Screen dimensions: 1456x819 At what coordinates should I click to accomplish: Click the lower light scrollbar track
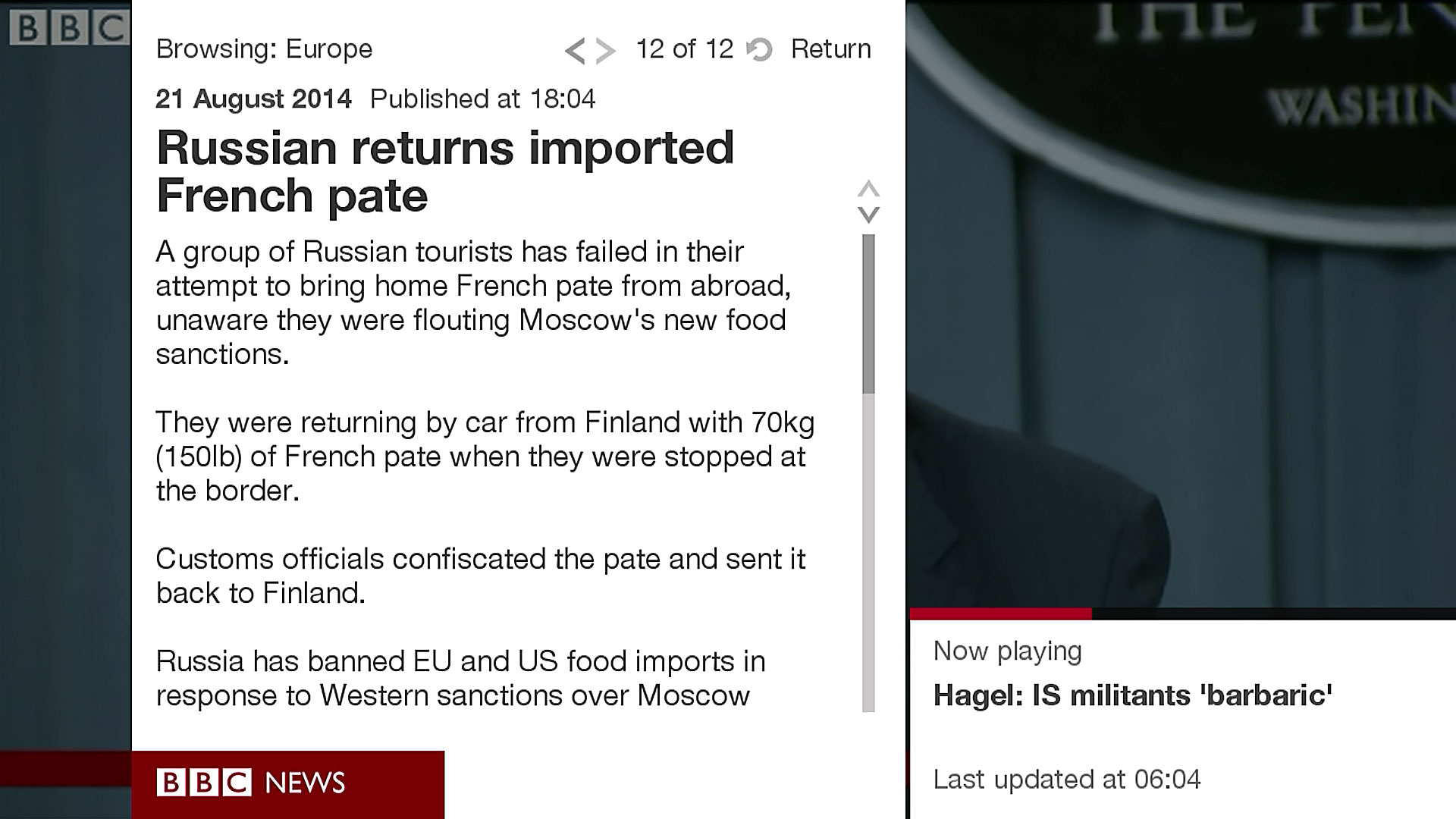868,554
